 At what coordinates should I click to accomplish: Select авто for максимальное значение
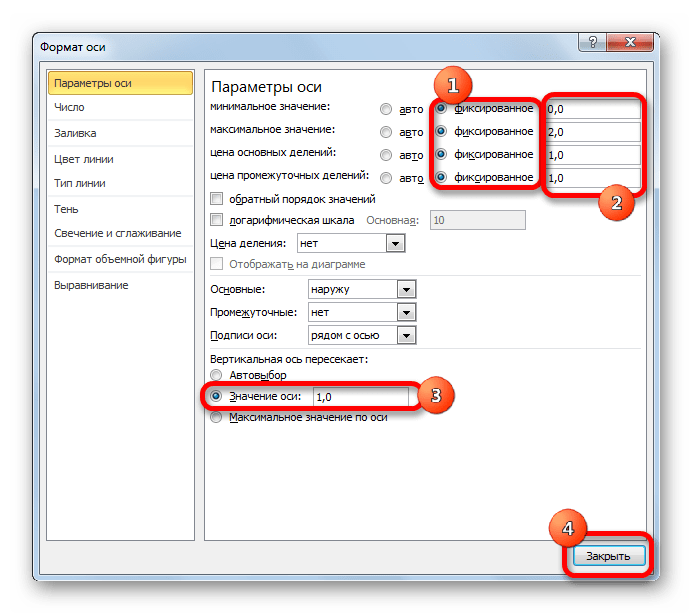click(x=386, y=132)
